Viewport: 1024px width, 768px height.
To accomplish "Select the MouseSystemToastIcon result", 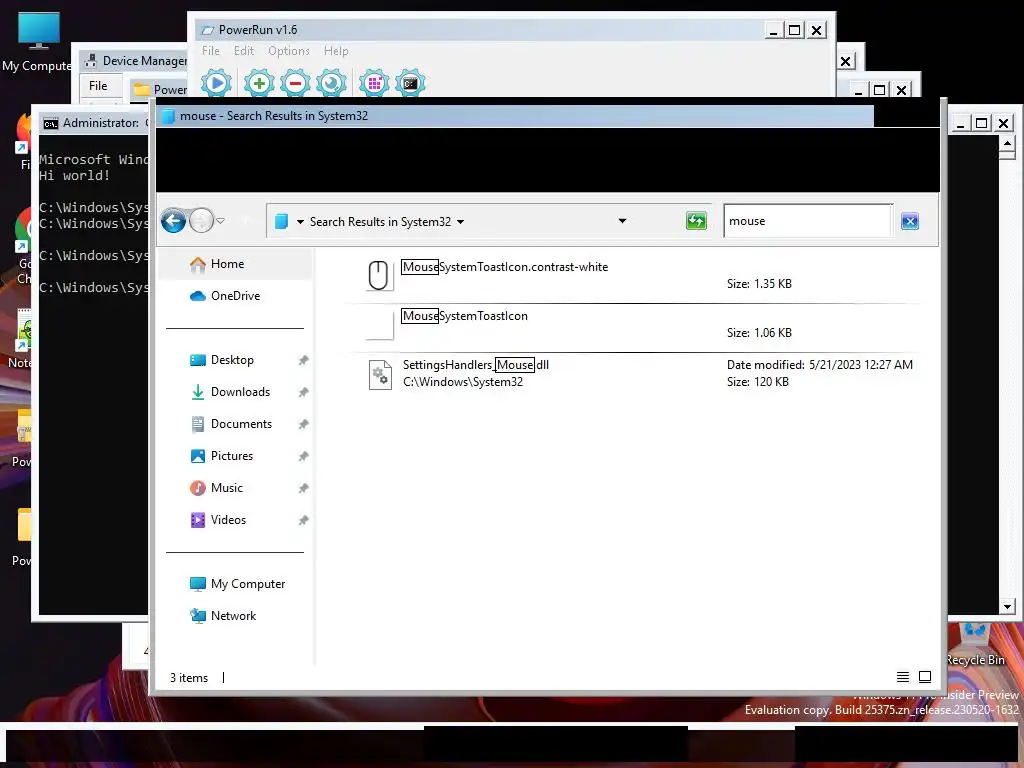I will [633, 324].
